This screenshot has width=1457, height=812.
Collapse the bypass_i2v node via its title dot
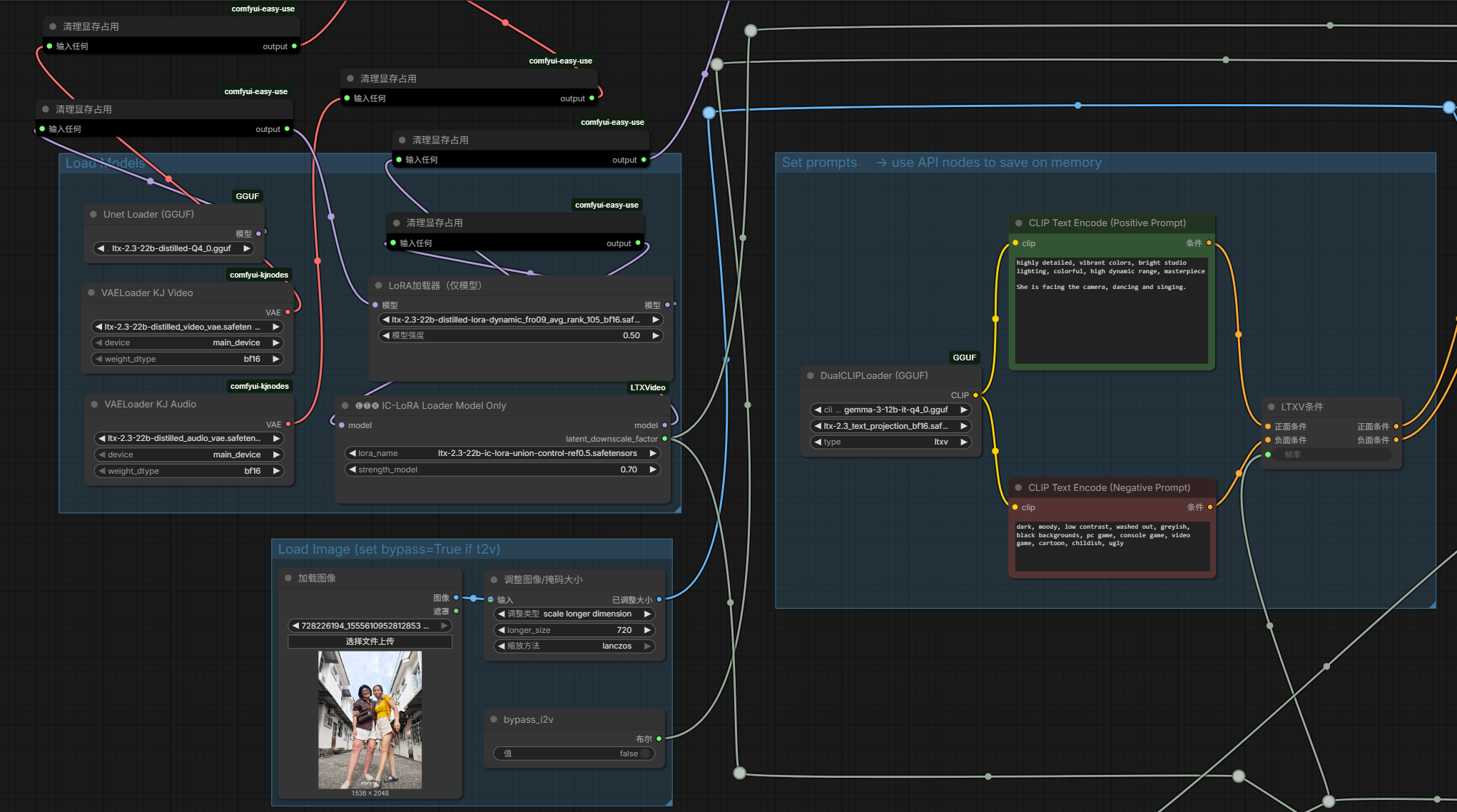tap(494, 719)
